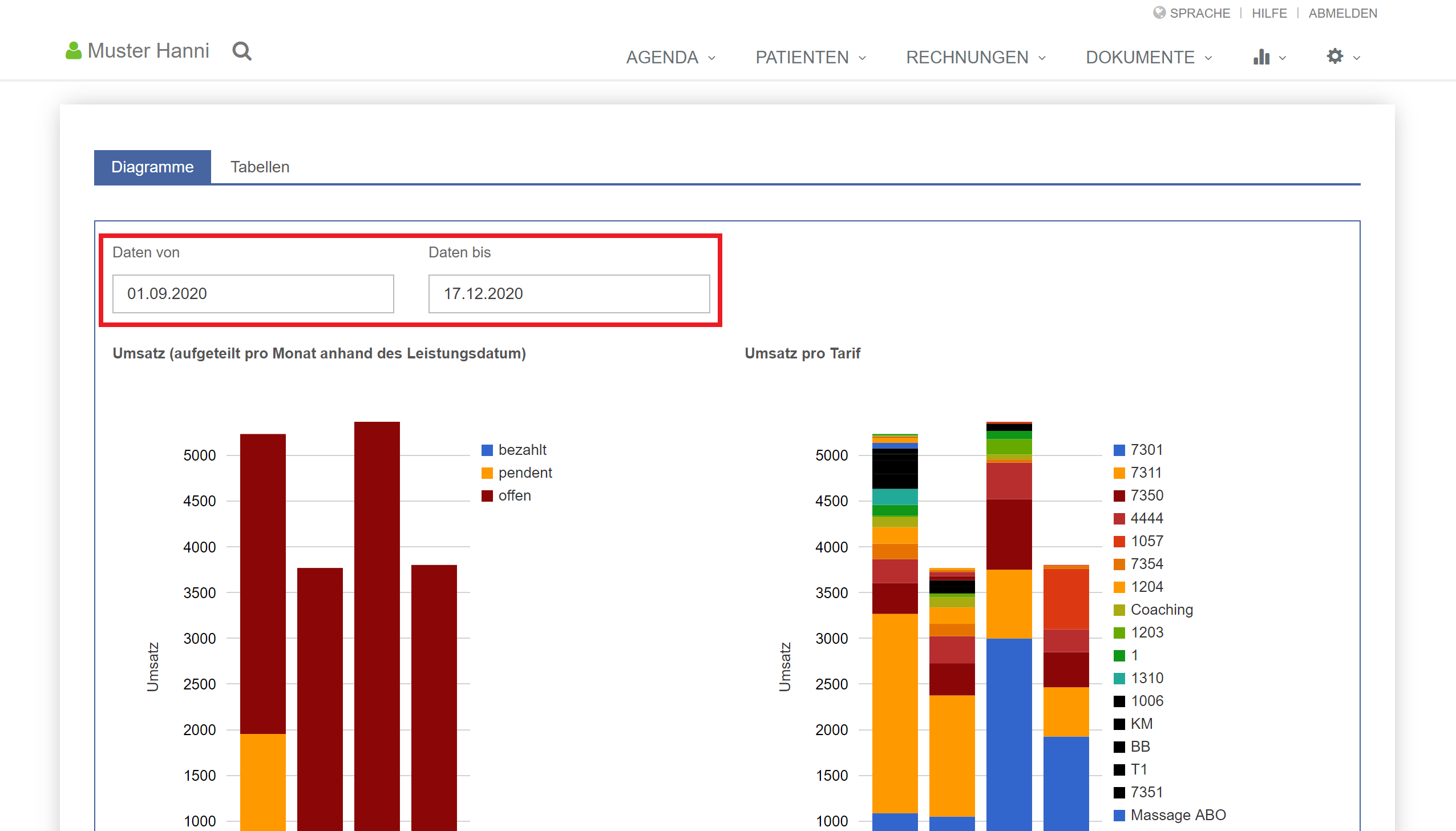The height and width of the screenshot is (831, 1456).
Task: Open the HILFE help link
Action: tap(1269, 13)
